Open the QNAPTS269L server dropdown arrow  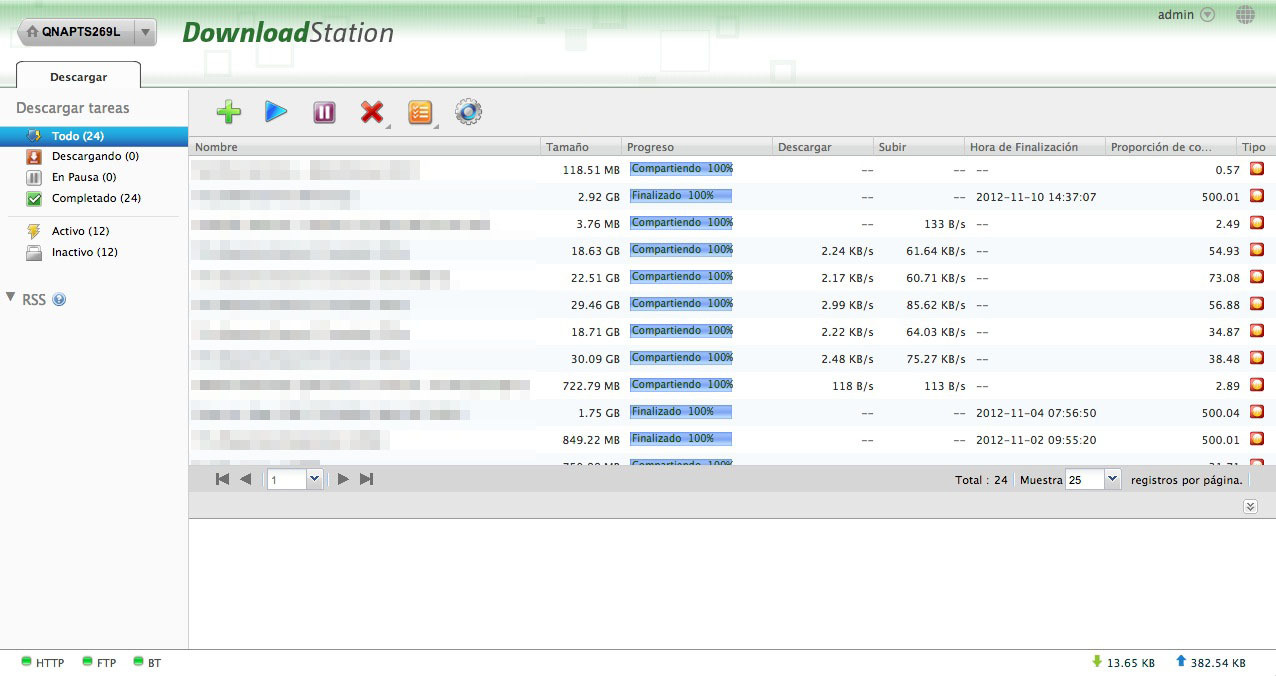pos(145,32)
